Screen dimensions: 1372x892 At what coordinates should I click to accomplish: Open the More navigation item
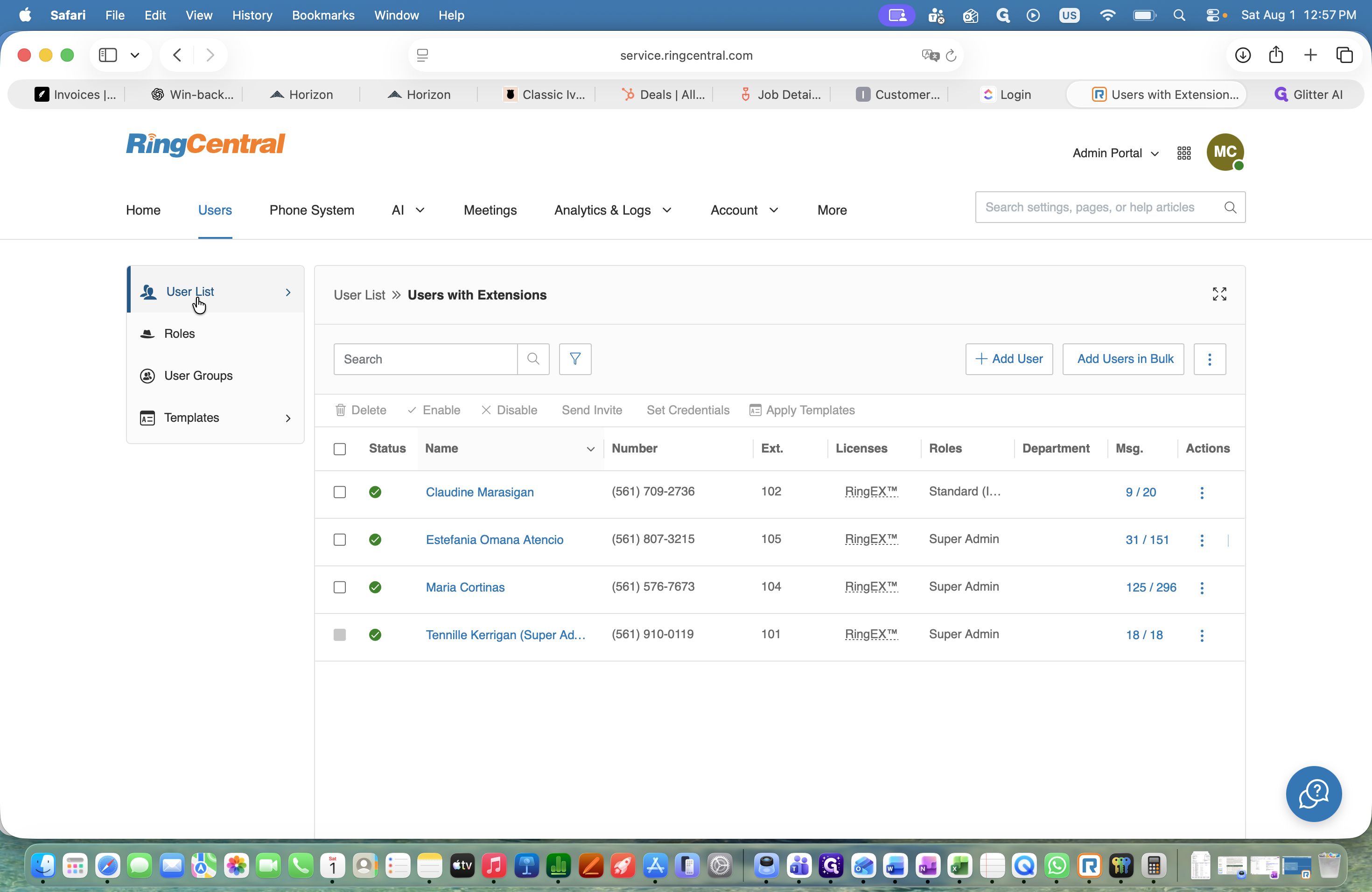832,210
